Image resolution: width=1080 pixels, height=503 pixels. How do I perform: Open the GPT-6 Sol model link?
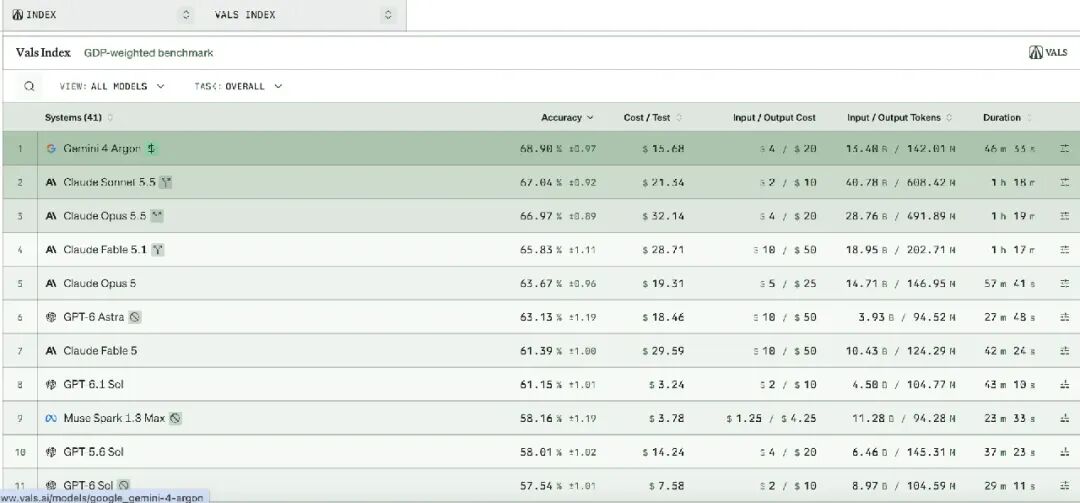pos(88,486)
